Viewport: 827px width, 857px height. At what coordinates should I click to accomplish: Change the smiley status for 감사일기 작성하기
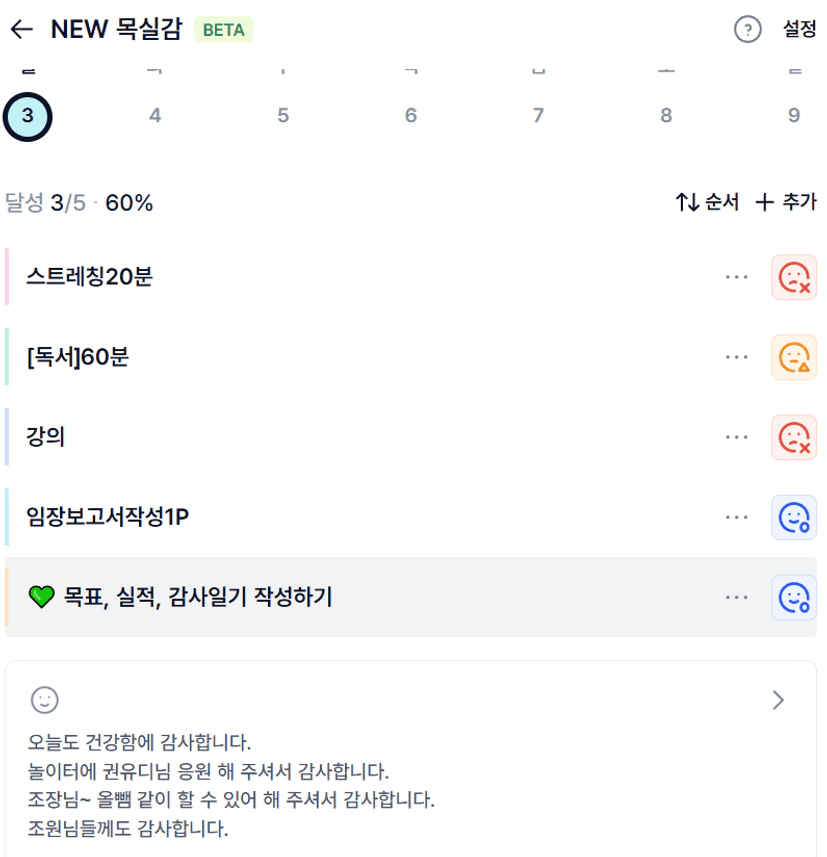[794, 597]
